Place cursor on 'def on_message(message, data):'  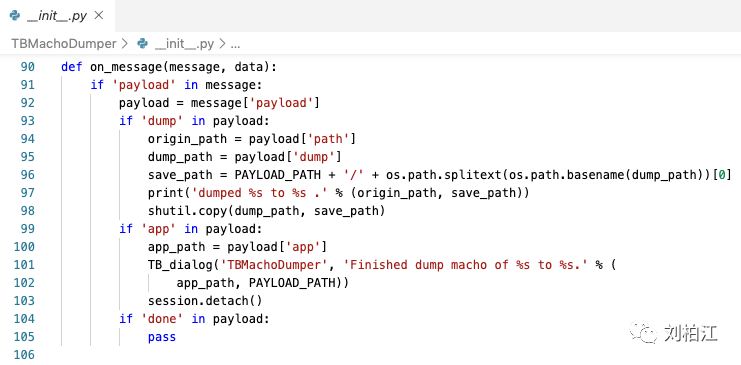[x=169, y=67]
